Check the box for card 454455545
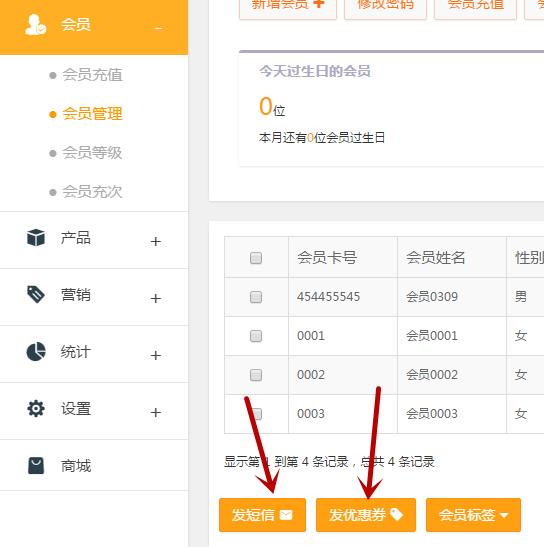Screen dimensions: 544x547 [x=256, y=297]
